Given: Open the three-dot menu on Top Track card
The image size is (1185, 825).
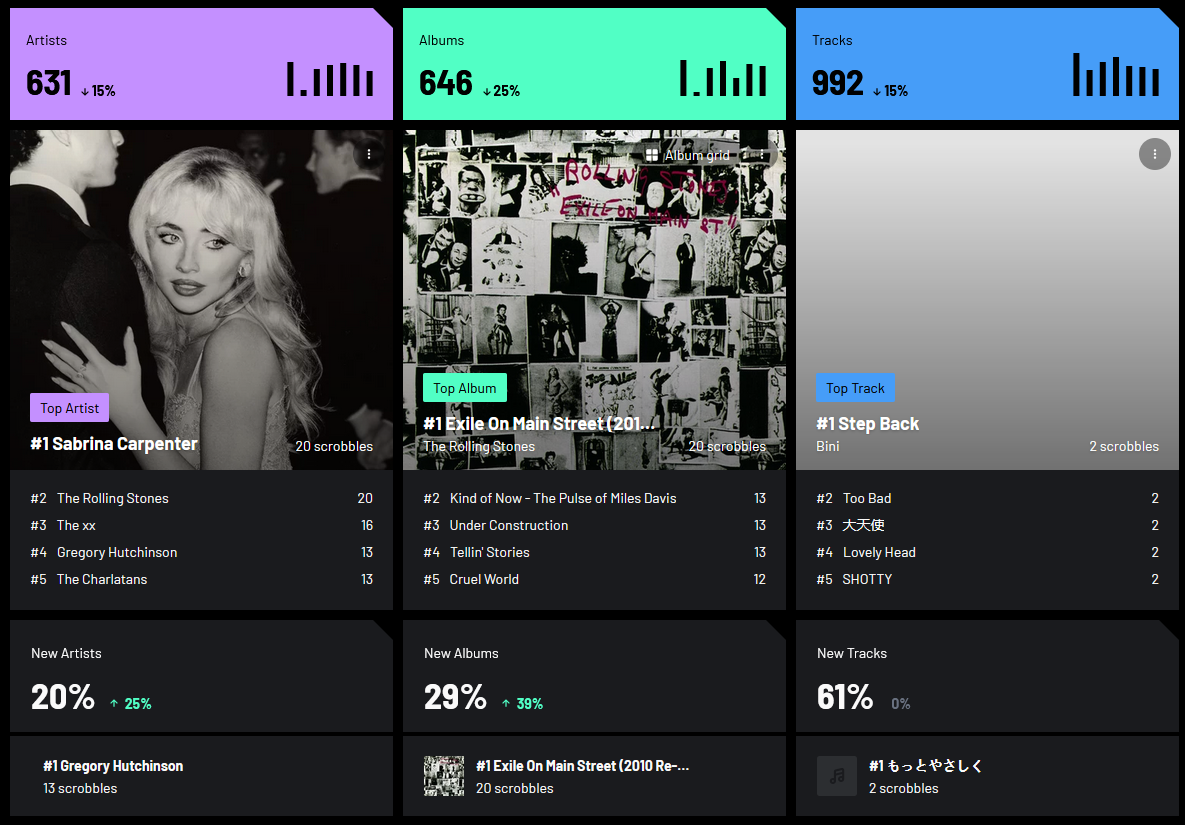Looking at the screenshot, I should pos(1154,154).
